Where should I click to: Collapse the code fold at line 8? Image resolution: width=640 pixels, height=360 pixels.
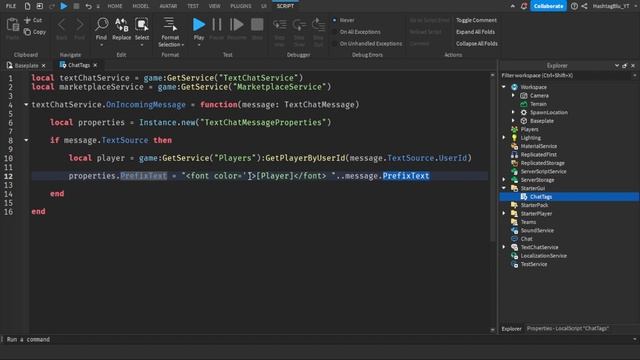[x=26, y=140]
